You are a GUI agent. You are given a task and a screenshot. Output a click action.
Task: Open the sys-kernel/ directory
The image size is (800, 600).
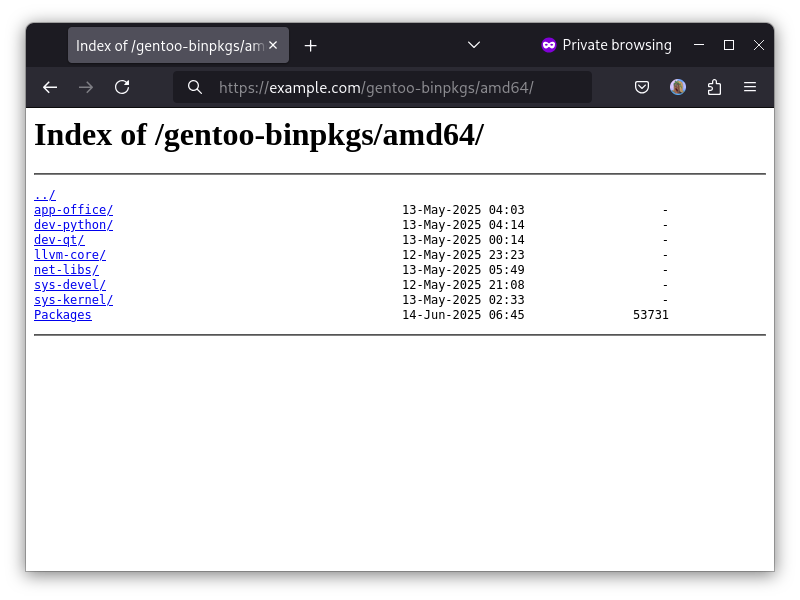tap(73, 299)
